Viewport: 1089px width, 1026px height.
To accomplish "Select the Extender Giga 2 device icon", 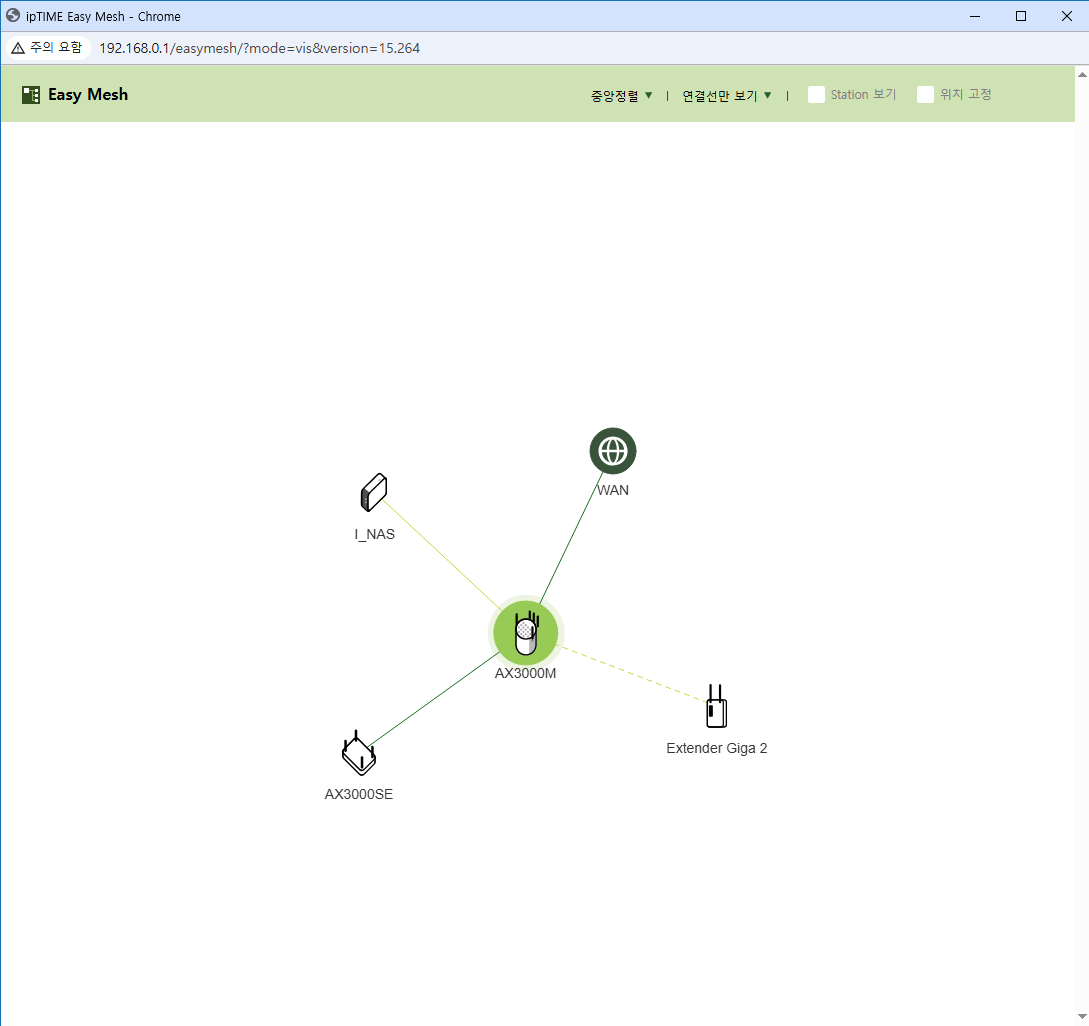I will click(x=716, y=706).
